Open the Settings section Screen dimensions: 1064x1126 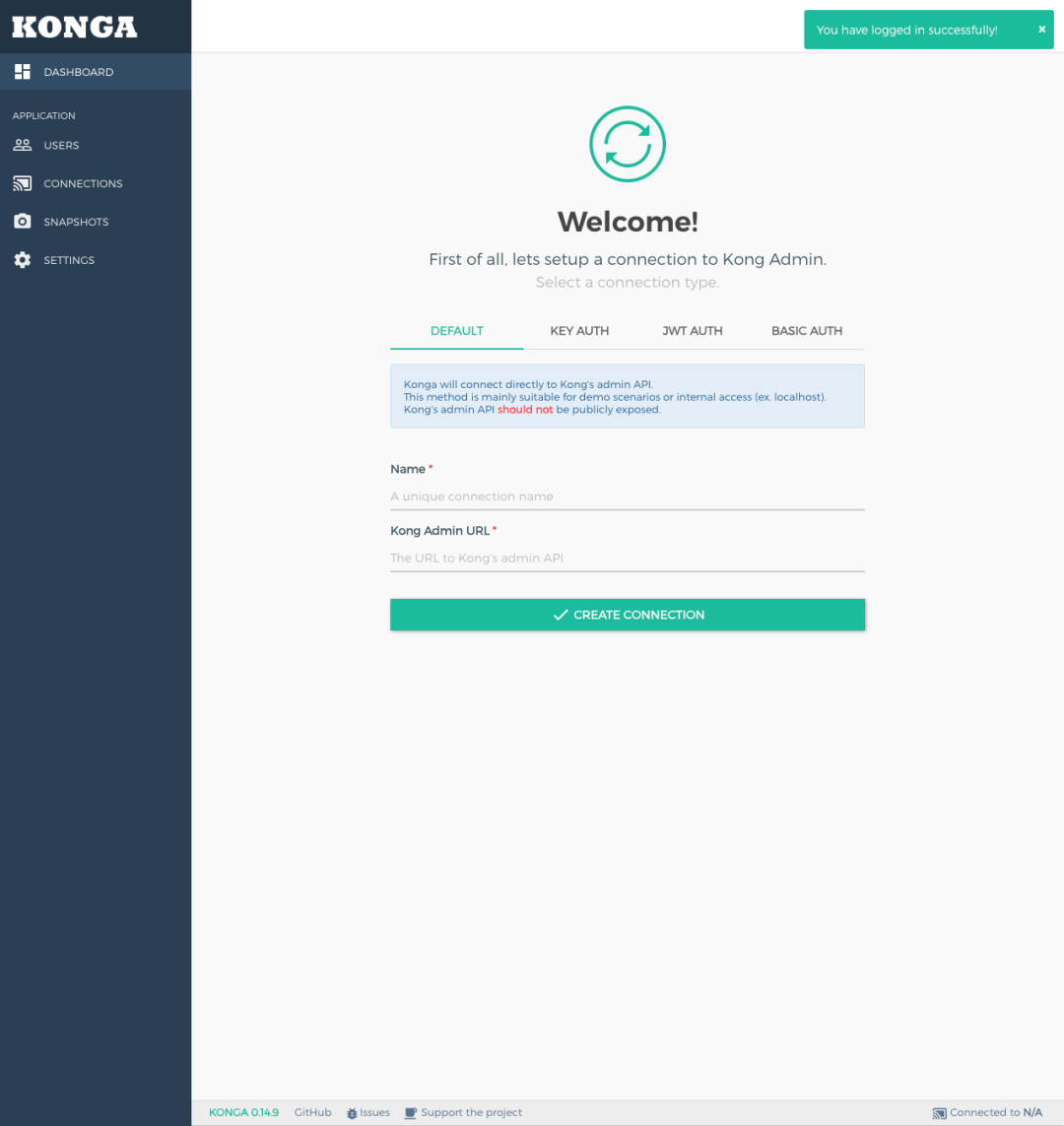(x=96, y=260)
